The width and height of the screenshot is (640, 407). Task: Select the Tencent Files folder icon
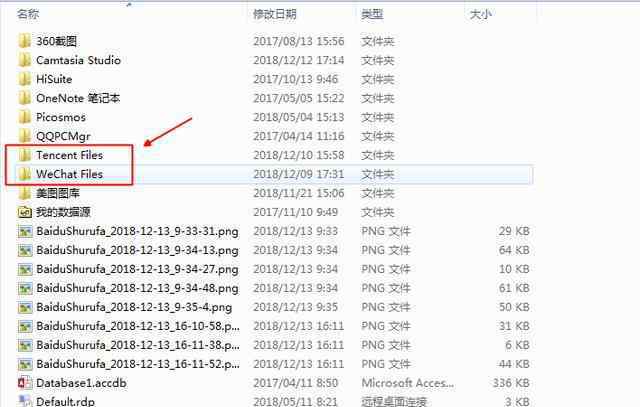pyautogui.click(x=24, y=155)
